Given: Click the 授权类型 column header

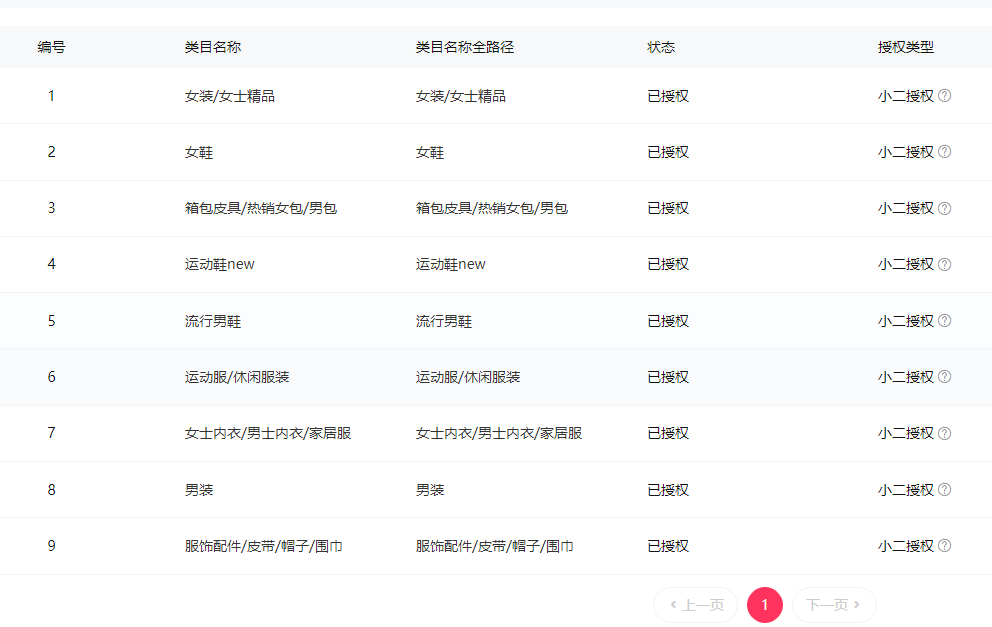Looking at the screenshot, I should point(906,47).
